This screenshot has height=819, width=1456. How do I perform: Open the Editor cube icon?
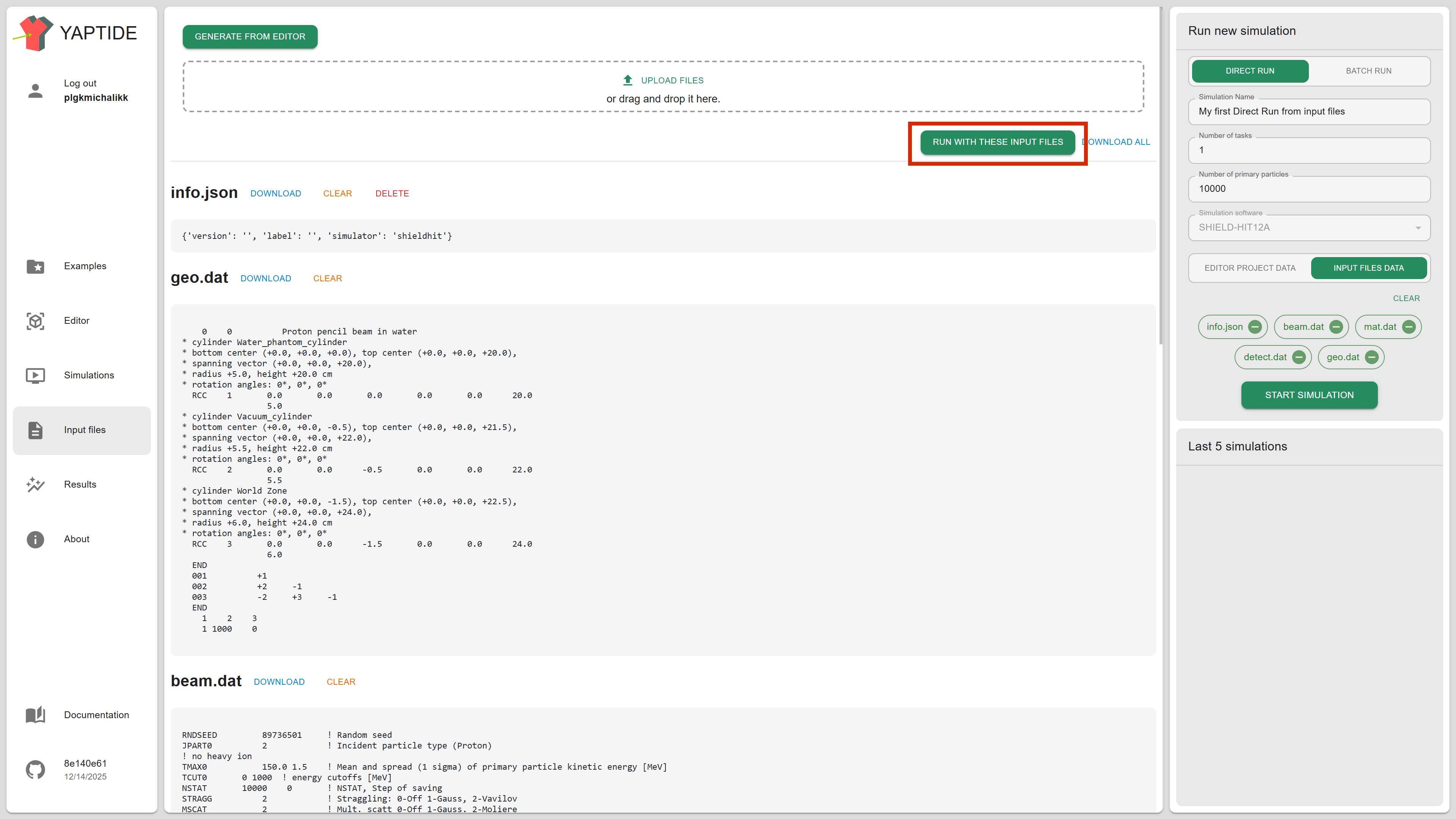35,321
